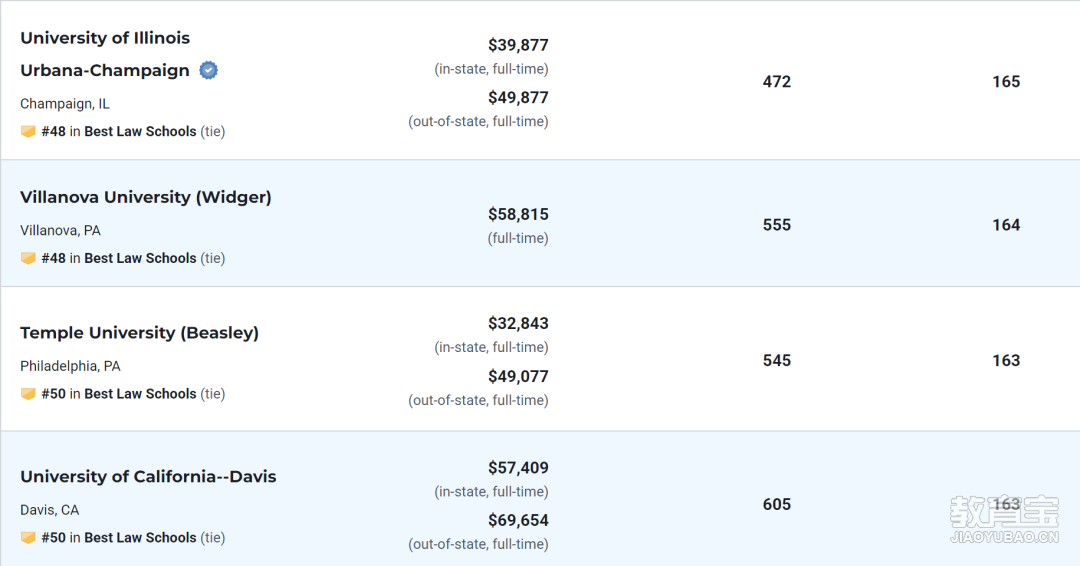Click Villanova's $58,815 full-time tuition
The width and height of the screenshot is (1080, 566).
coord(518,214)
